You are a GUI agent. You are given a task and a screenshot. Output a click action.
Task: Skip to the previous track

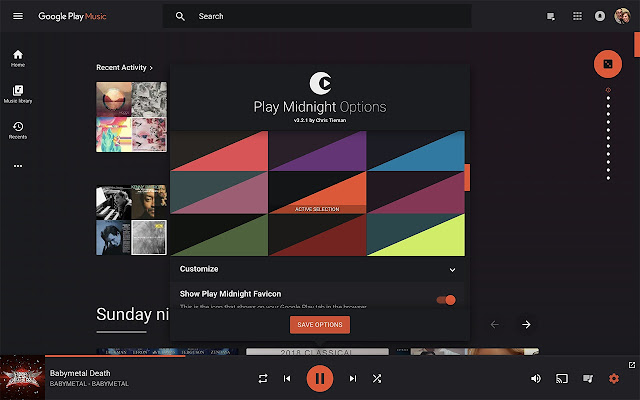tap(287, 379)
